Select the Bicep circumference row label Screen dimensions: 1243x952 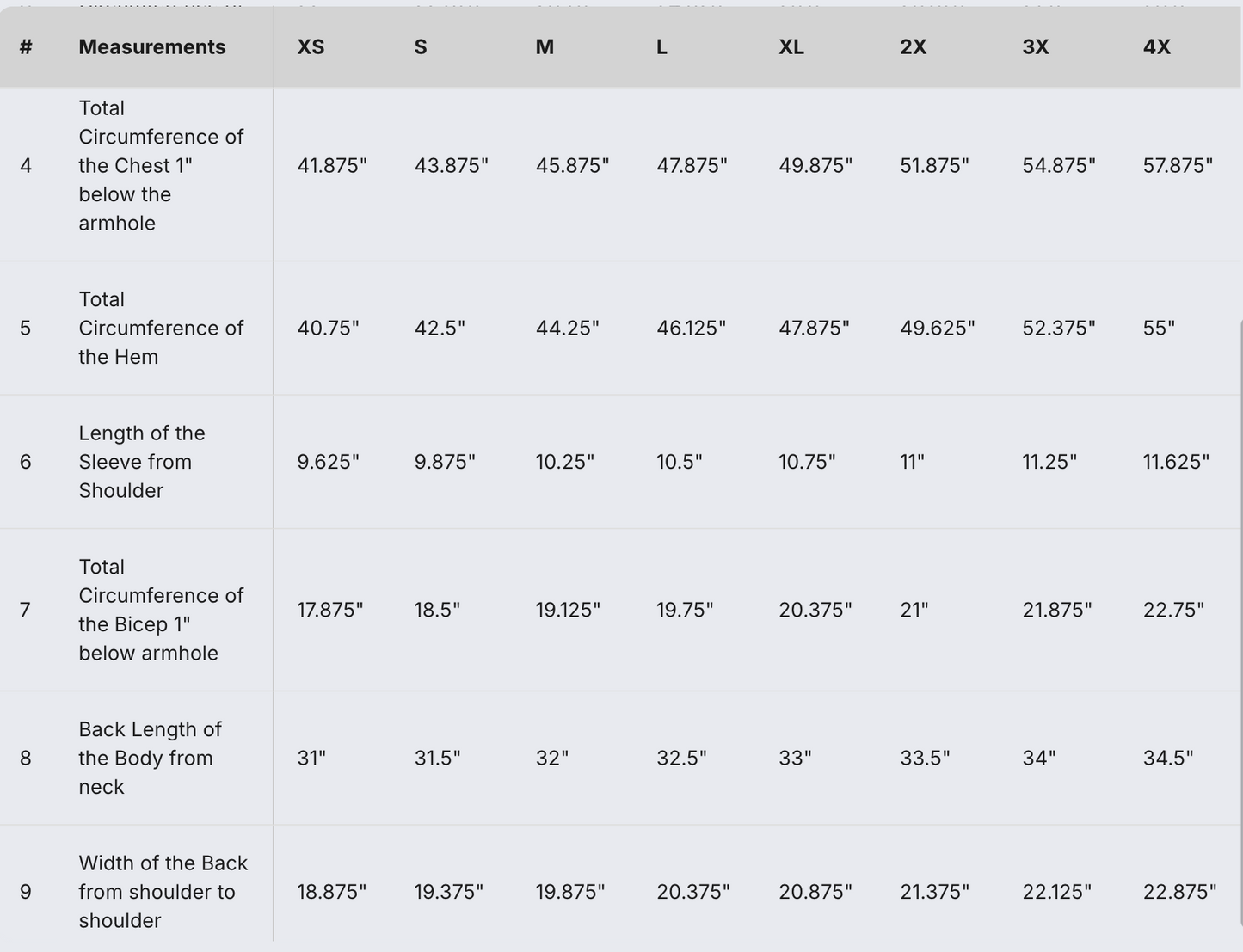pyautogui.click(x=161, y=610)
